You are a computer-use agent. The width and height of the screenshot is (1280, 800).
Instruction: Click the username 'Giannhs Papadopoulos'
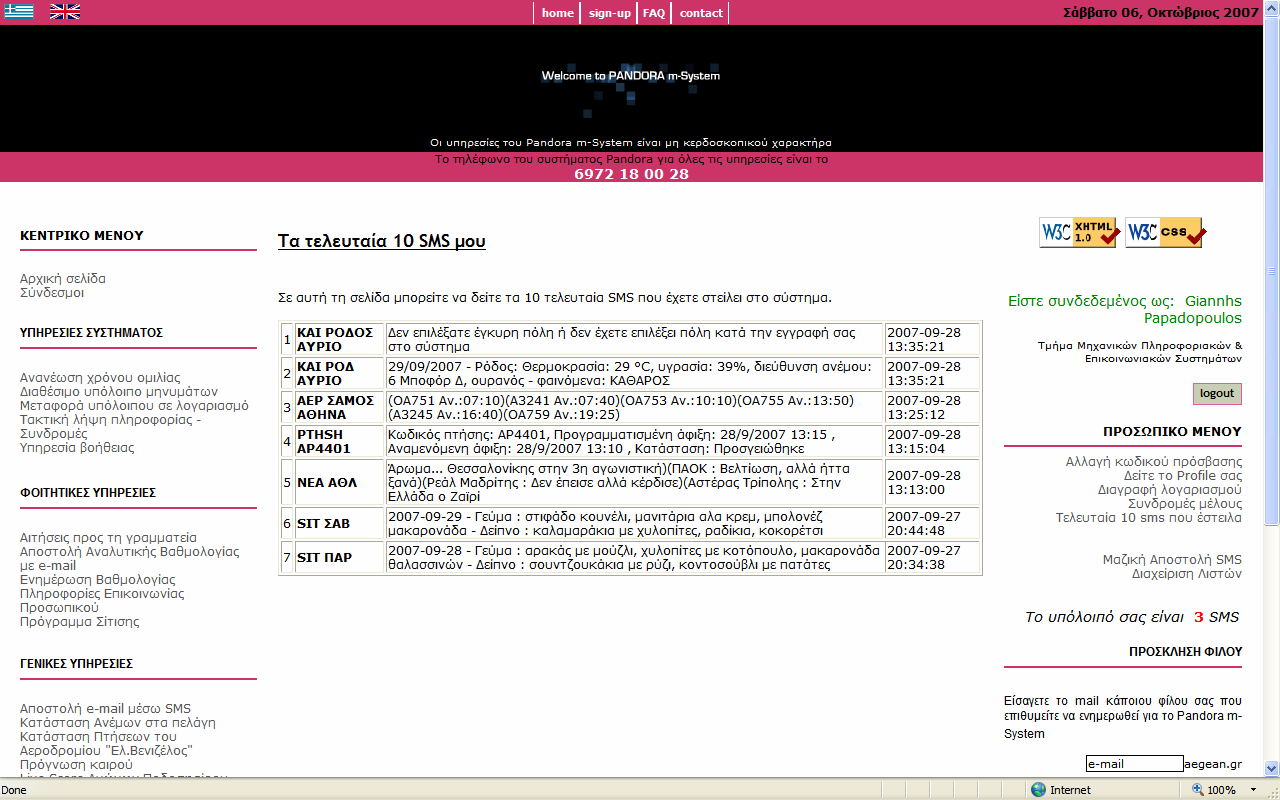pyautogui.click(x=1192, y=309)
